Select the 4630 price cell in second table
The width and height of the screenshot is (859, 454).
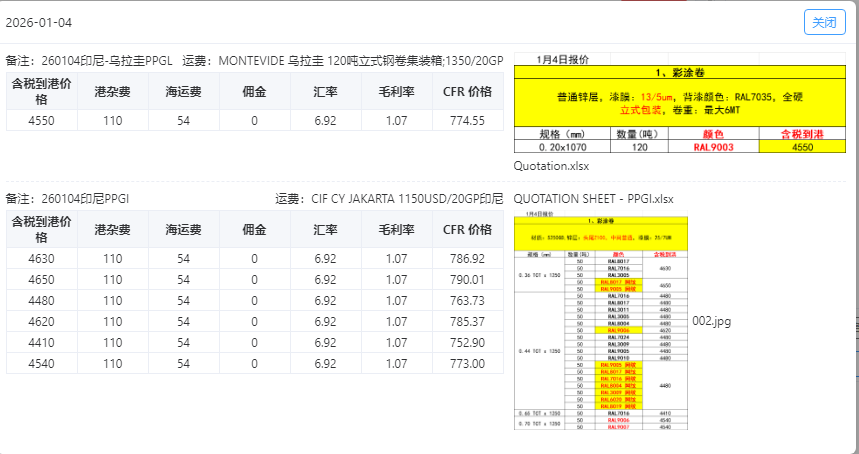(x=41, y=258)
